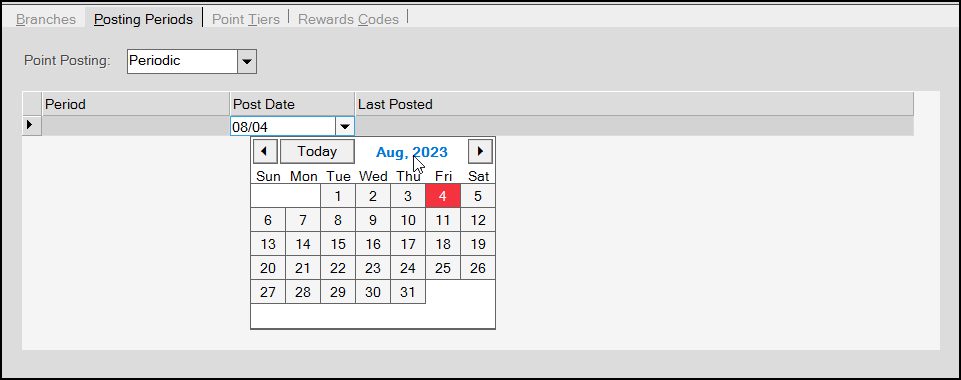The height and width of the screenshot is (380, 961).
Task: Click the Aug, 2023 month title
Action: [412, 152]
